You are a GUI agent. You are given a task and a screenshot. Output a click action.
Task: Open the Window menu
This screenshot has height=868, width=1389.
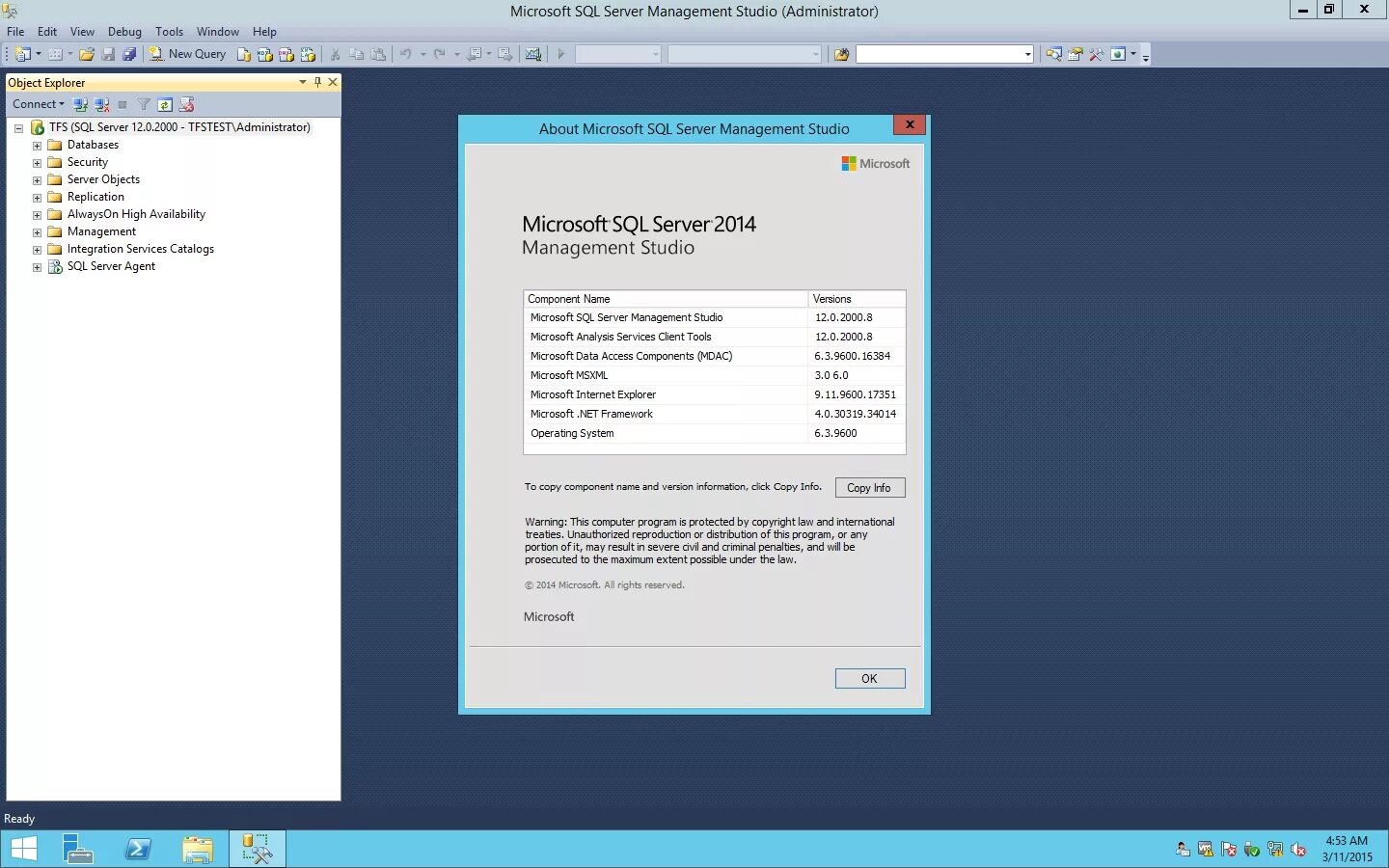(218, 31)
